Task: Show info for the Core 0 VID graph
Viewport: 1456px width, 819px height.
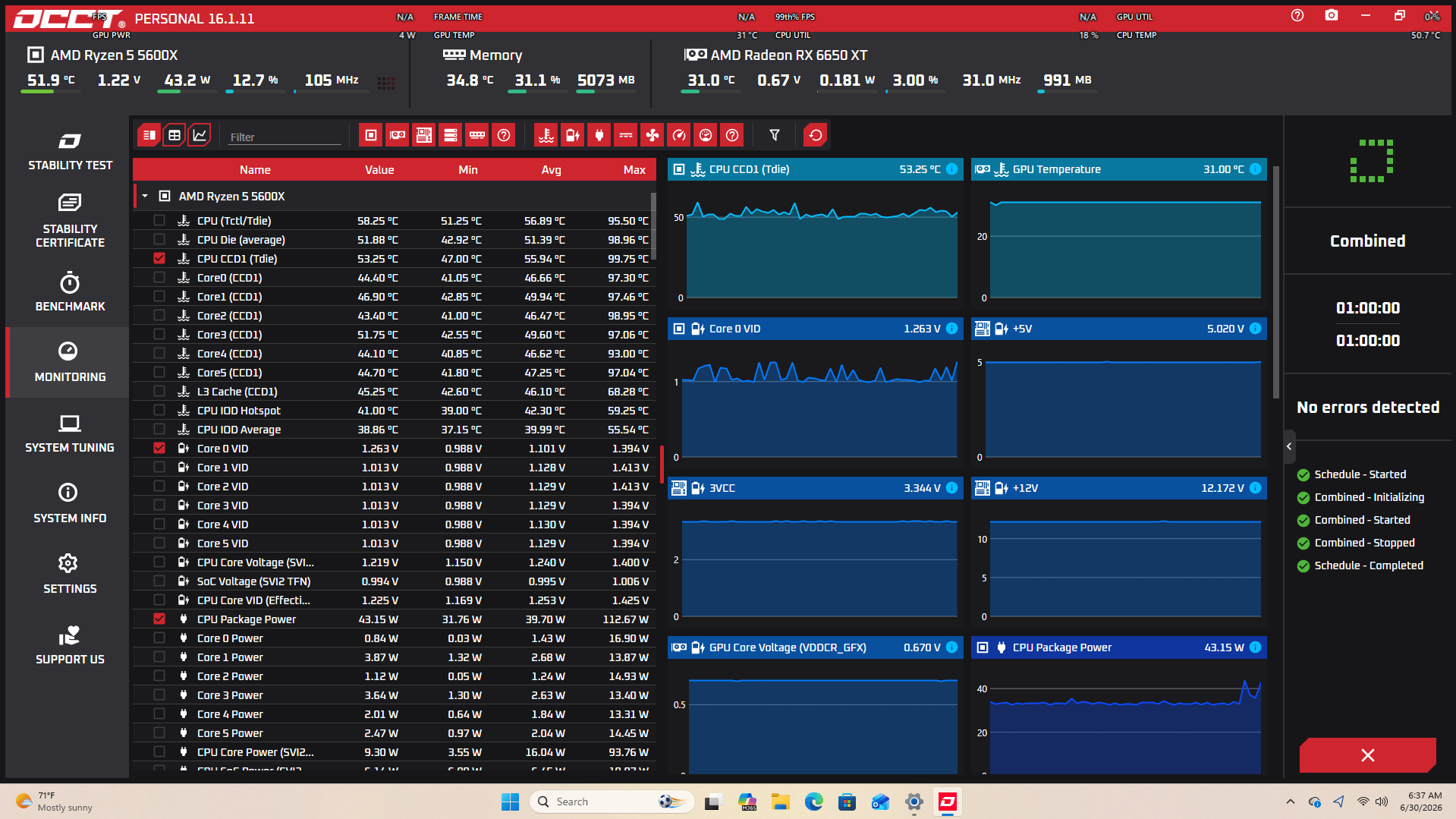Action: pos(952,329)
